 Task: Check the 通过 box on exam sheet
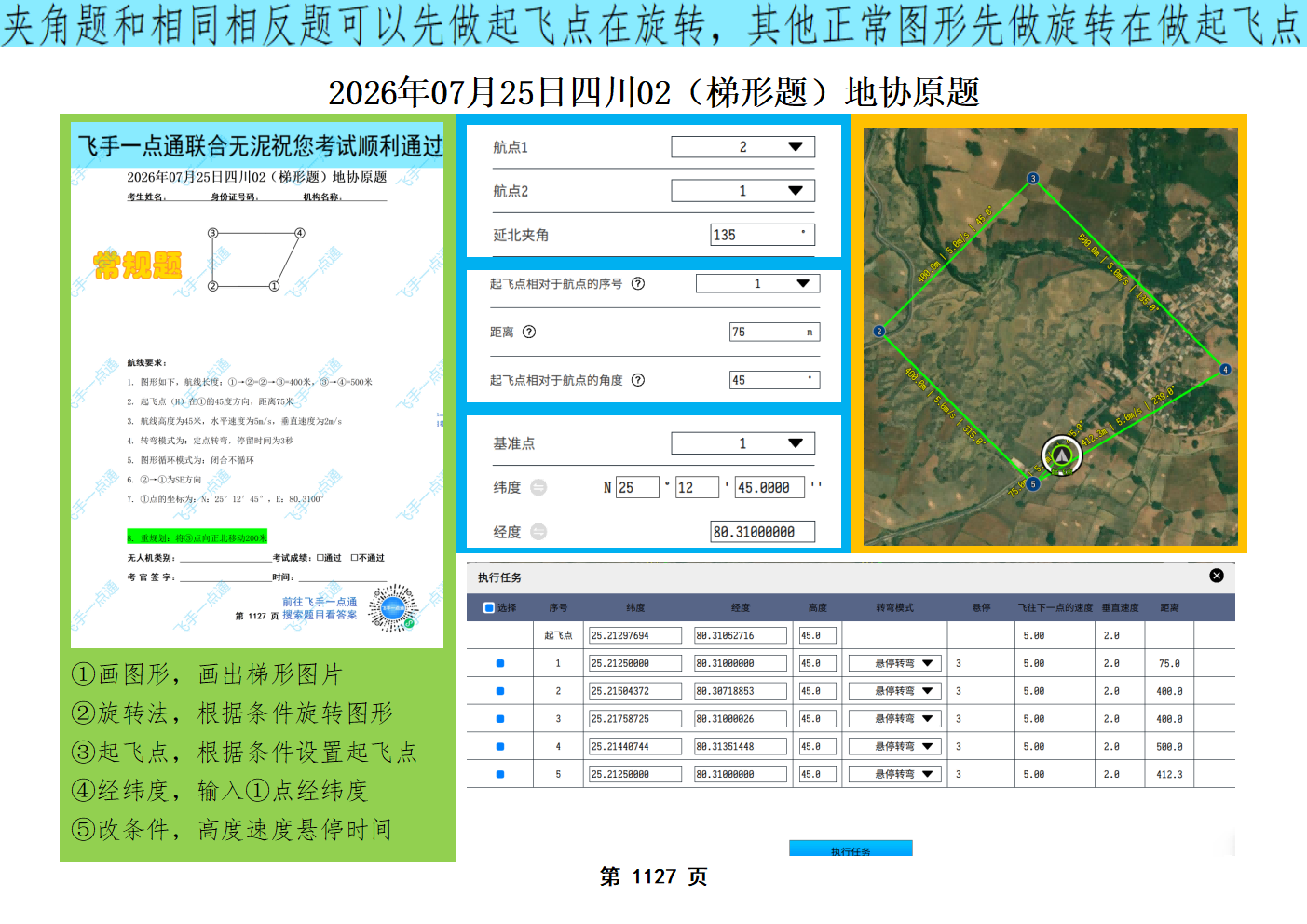[x=320, y=558]
